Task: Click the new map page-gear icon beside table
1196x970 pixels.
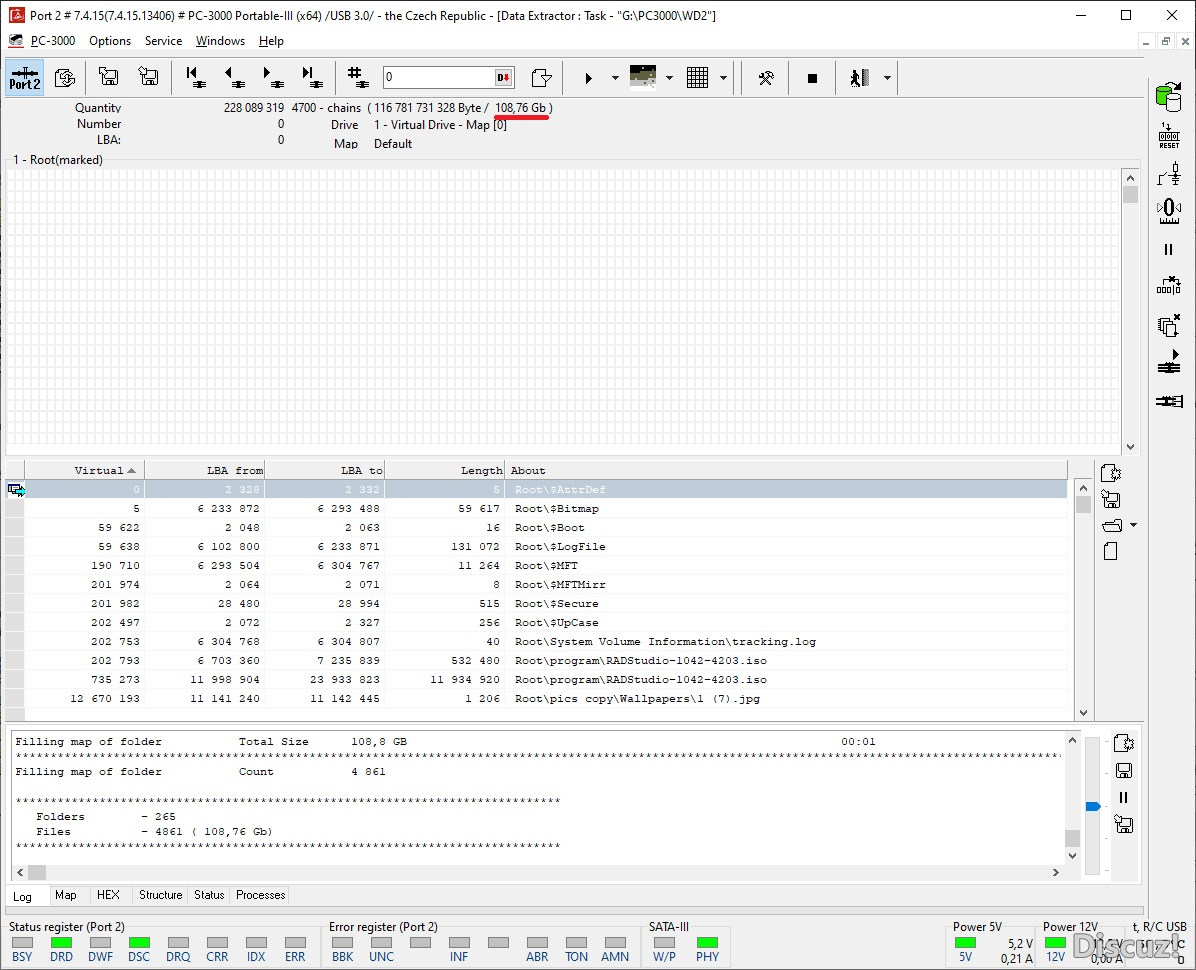Action: click(1111, 474)
